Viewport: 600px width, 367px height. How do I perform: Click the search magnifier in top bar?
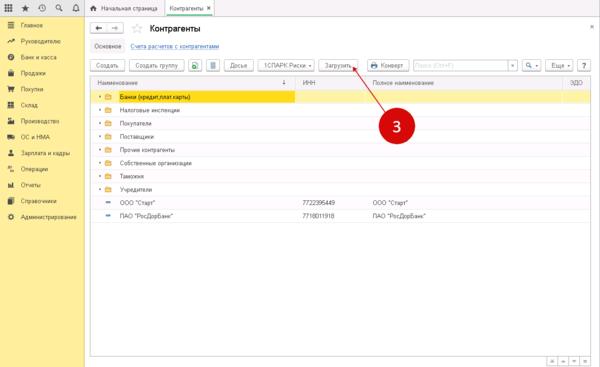[x=59, y=8]
